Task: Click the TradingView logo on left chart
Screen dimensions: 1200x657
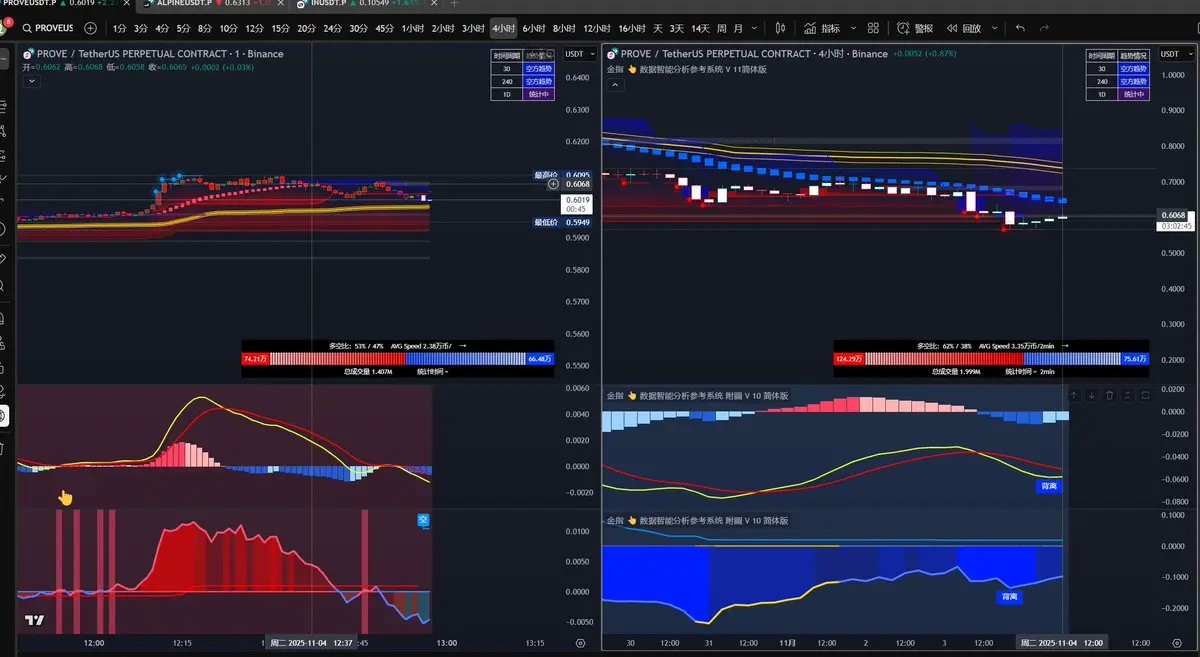Action: click(35, 620)
